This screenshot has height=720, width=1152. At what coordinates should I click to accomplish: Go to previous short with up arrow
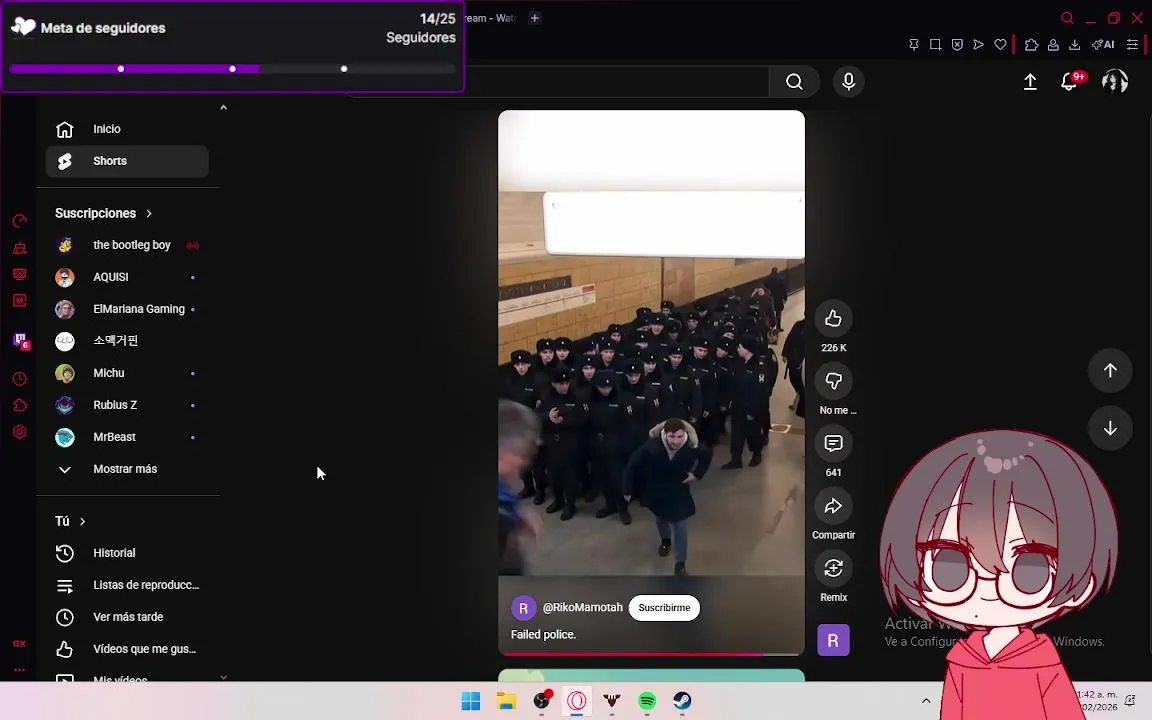click(1110, 370)
